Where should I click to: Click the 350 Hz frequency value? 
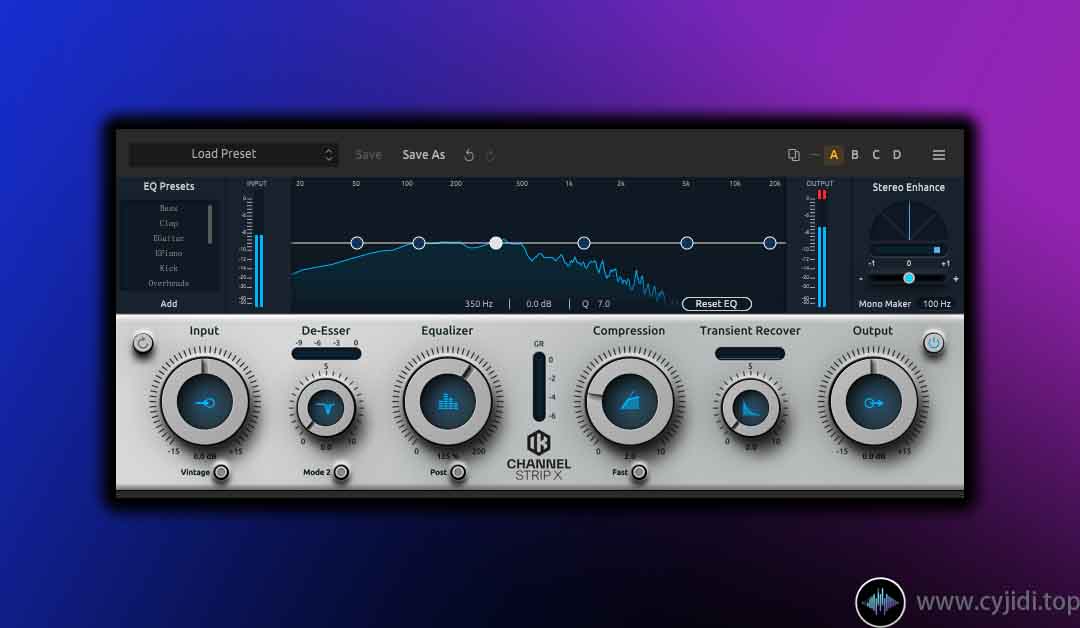(479, 304)
